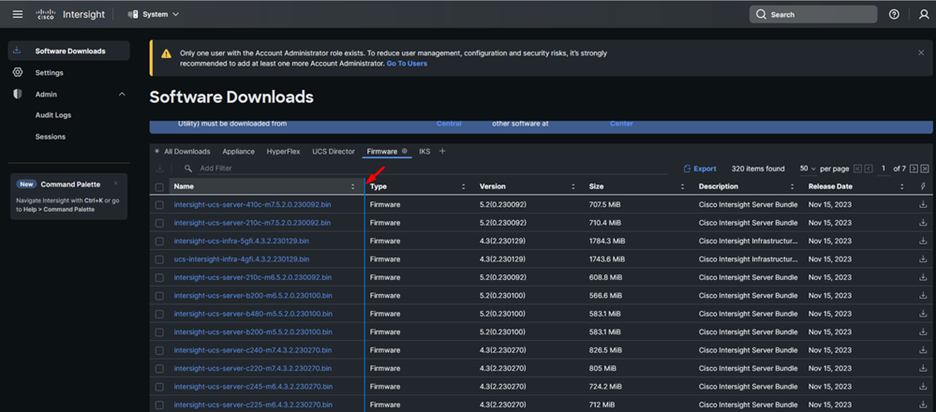This screenshot has height=412, width=936.
Task: Click the Go To Users link
Action: 407,63
